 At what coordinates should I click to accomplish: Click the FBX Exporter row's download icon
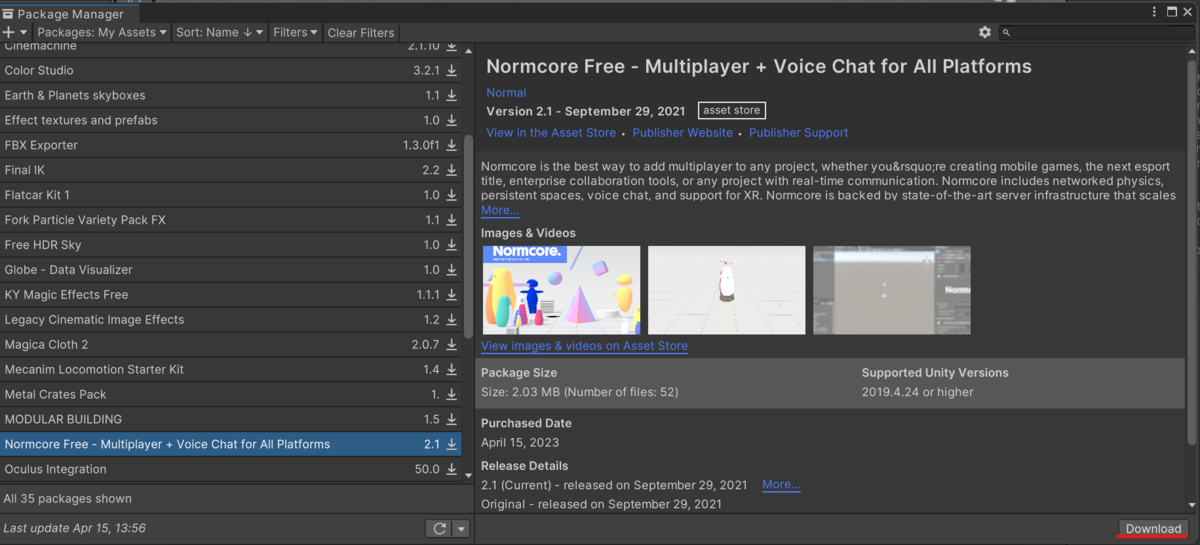point(452,146)
